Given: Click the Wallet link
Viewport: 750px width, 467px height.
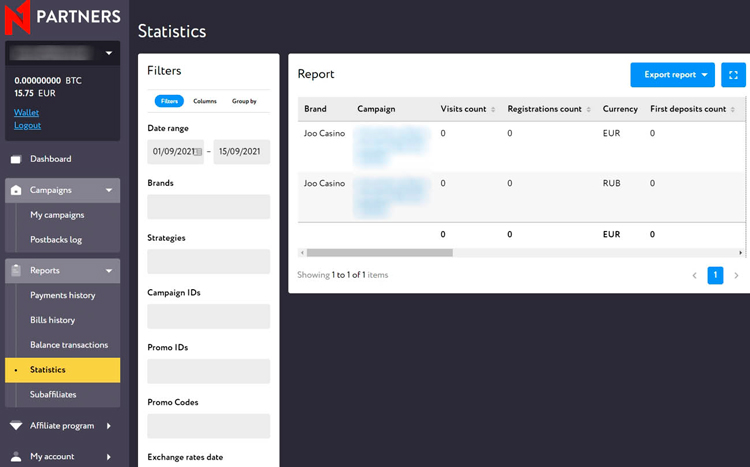Looking at the screenshot, I should 26,112.
